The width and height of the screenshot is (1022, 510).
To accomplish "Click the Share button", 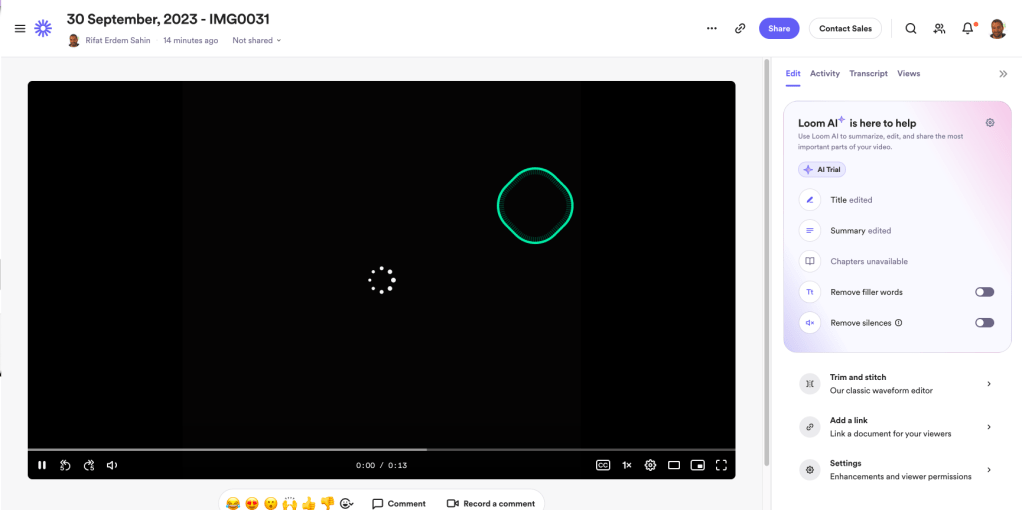I will pos(779,29).
